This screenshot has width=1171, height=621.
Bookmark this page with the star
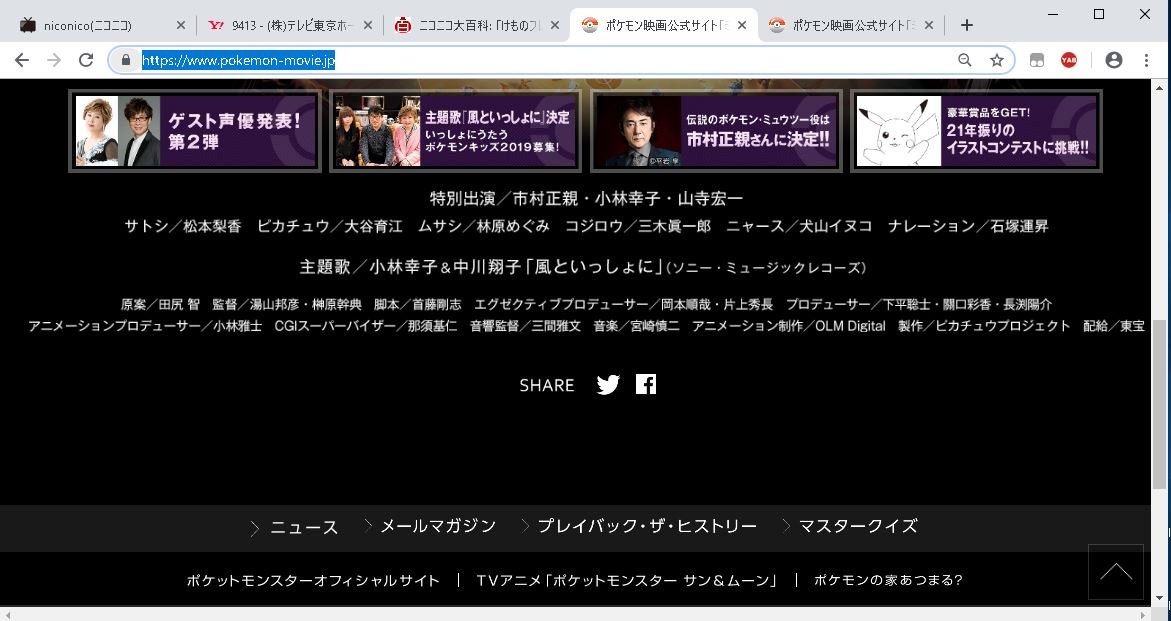(997, 60)
